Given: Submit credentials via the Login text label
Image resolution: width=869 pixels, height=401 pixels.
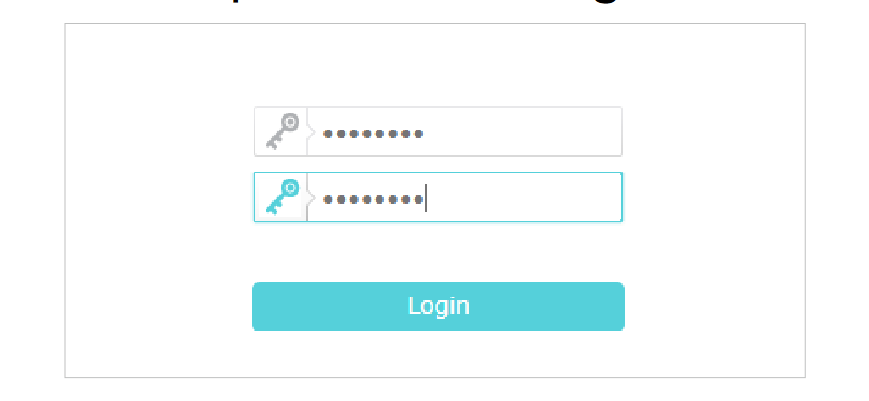Looking at the screenshot, I should coord(438,306).
